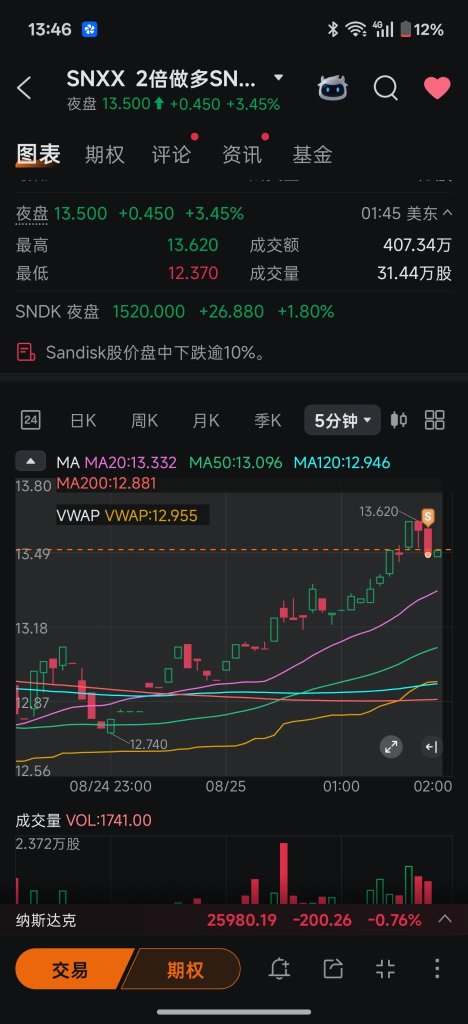Toggle the heart favorite icon
The width and height of the screenshot is (468, 1024).
(437, 88)
